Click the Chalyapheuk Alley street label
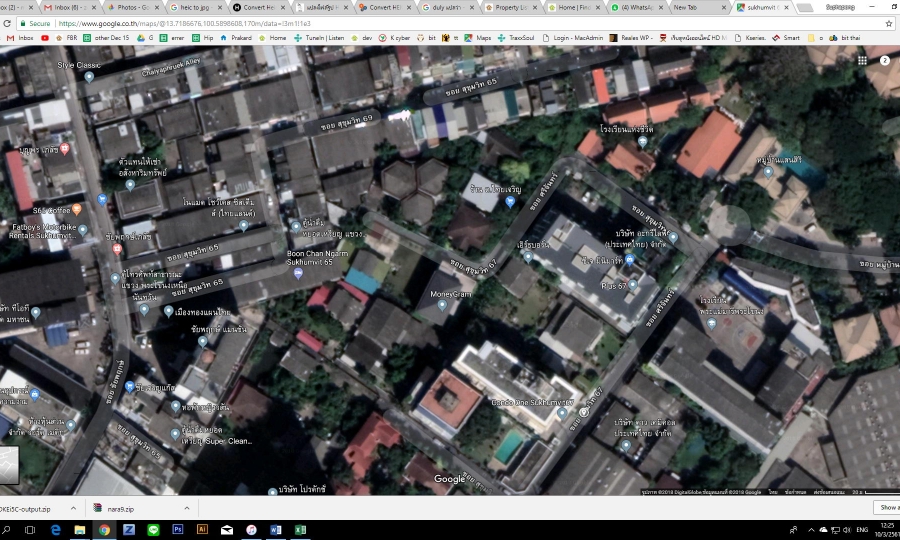The height and width of the screenshot is (540, 900). (x=170, y=67)
